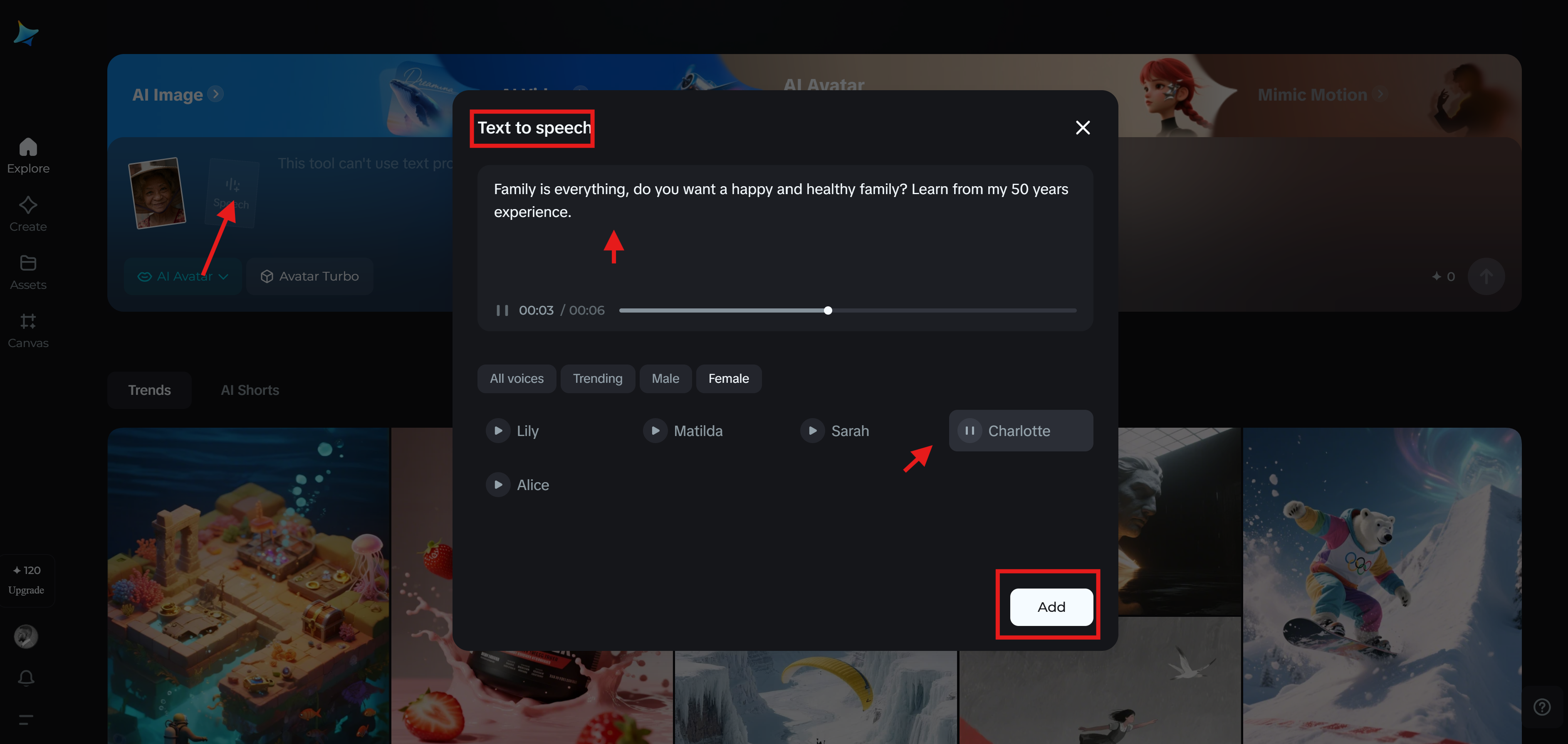This screenshot has width=1568, height=744.
Task: Expand the AI Avatar mode dropdown
Action: click(x=183, y=276)
